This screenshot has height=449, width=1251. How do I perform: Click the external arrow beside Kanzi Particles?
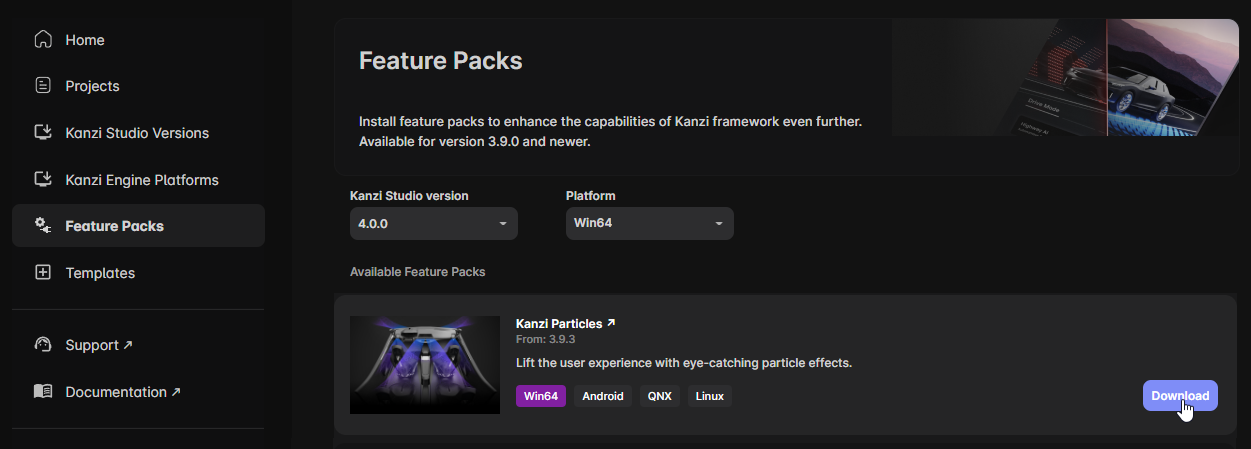click(611, 323)
